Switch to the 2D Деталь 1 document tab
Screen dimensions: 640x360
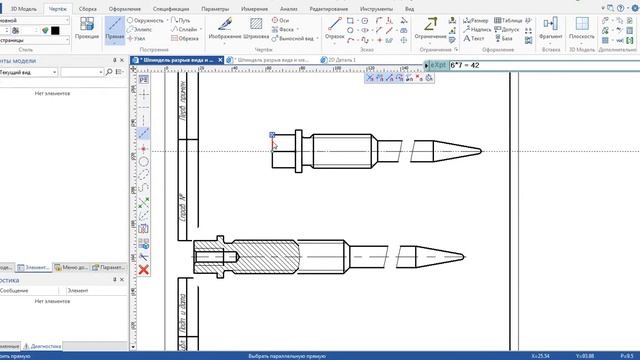338,60
